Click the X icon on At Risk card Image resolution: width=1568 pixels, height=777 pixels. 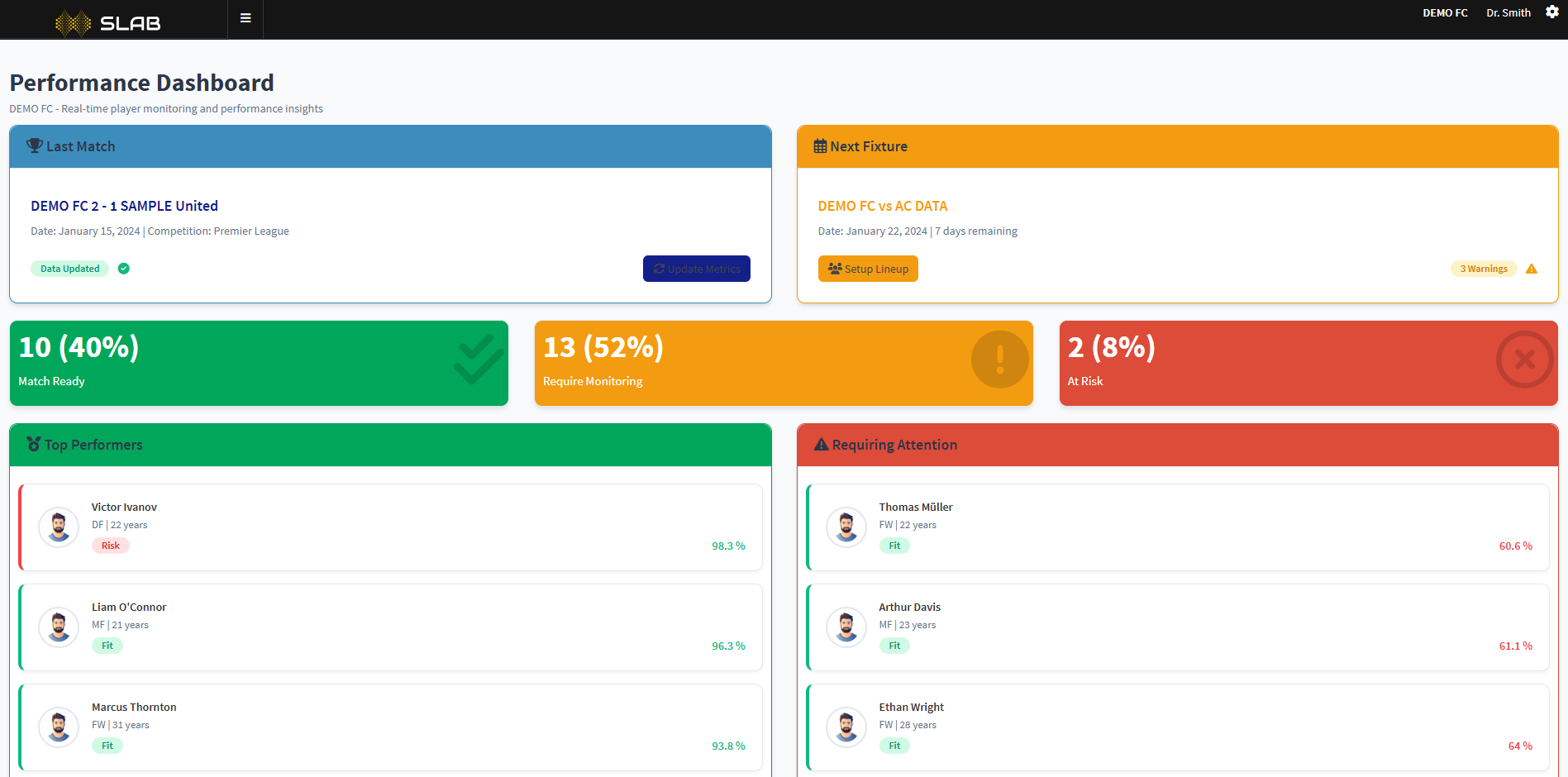click(1524, 360)
